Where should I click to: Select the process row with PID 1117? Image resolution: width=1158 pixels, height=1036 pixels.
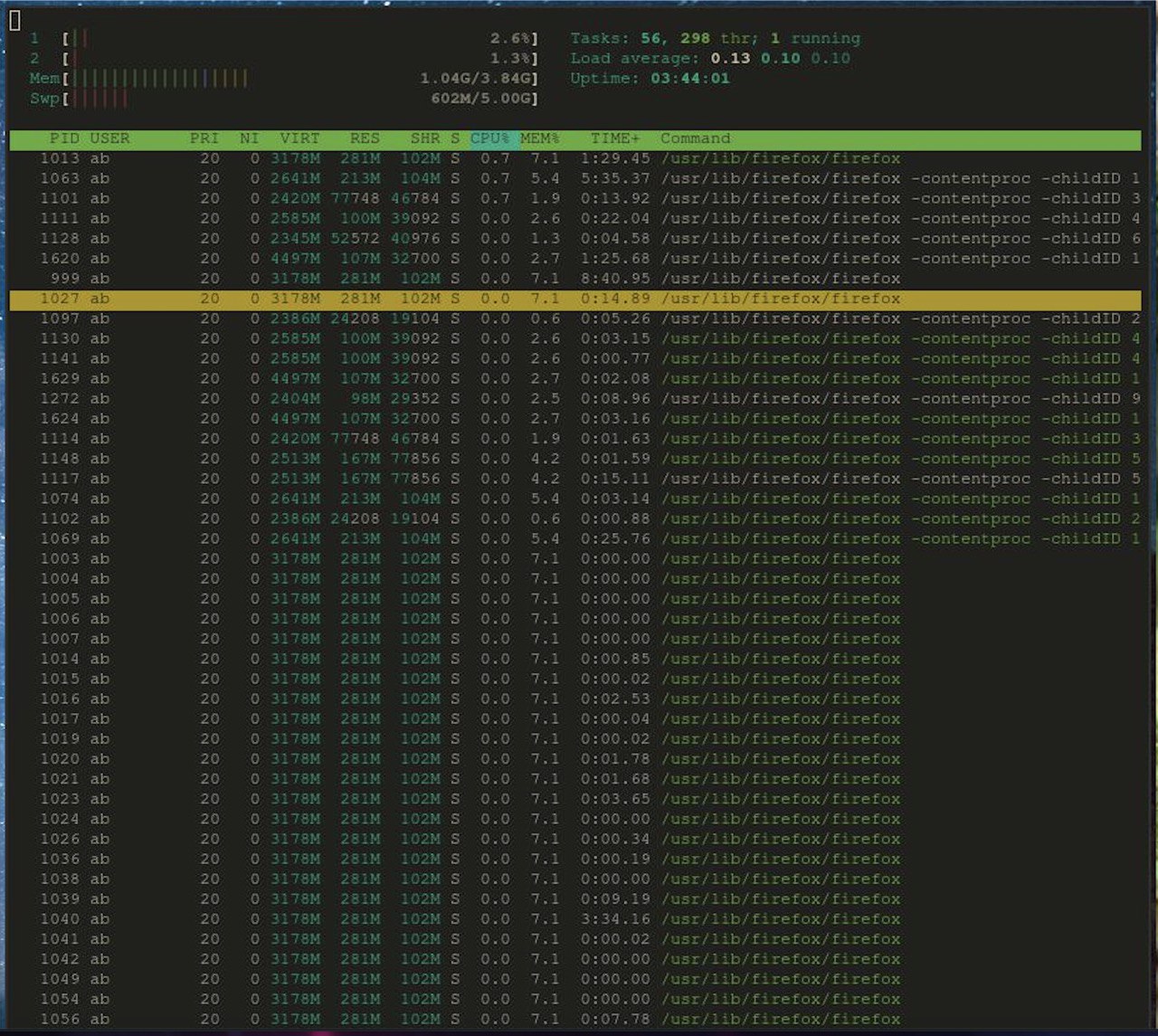pos(575,478)
